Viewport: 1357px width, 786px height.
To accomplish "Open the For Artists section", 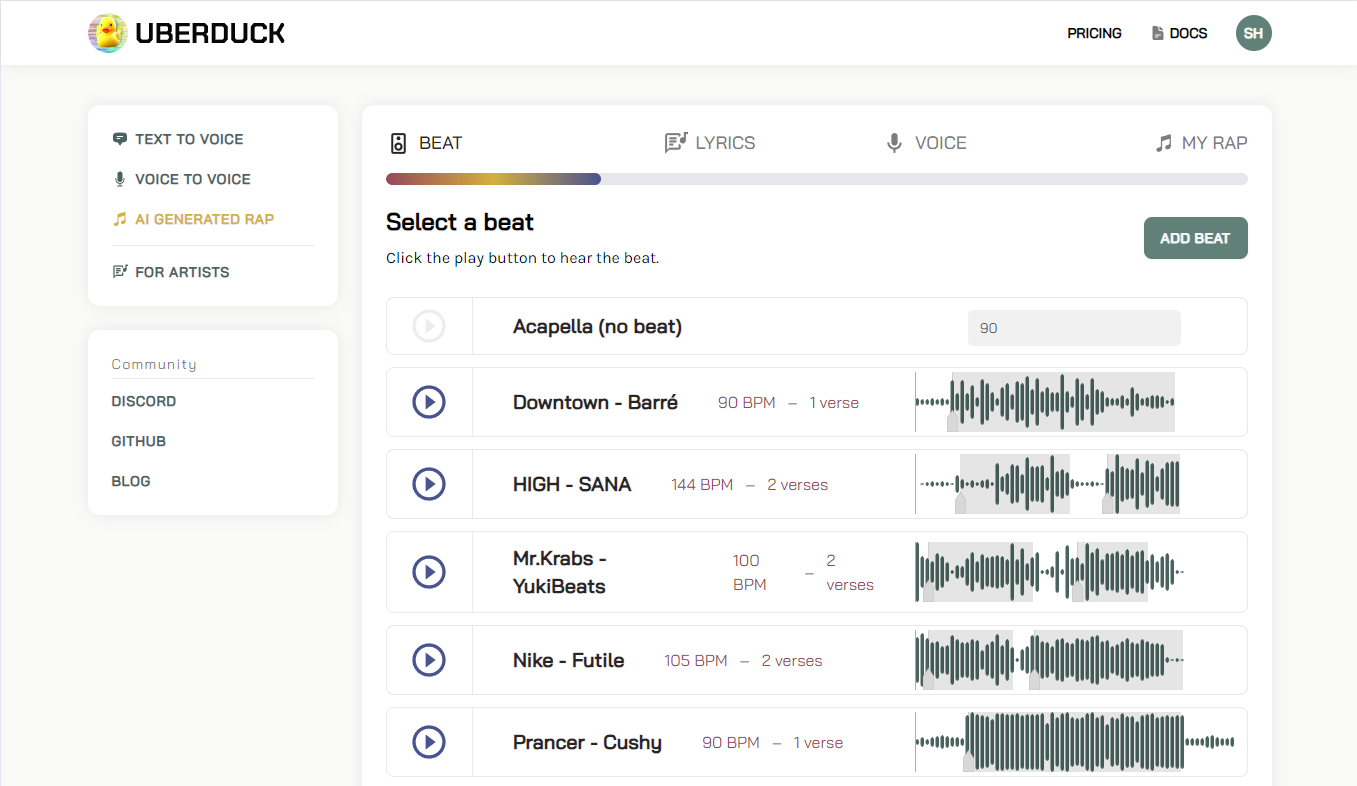I will pyautogui.click(x=182, y=272).
